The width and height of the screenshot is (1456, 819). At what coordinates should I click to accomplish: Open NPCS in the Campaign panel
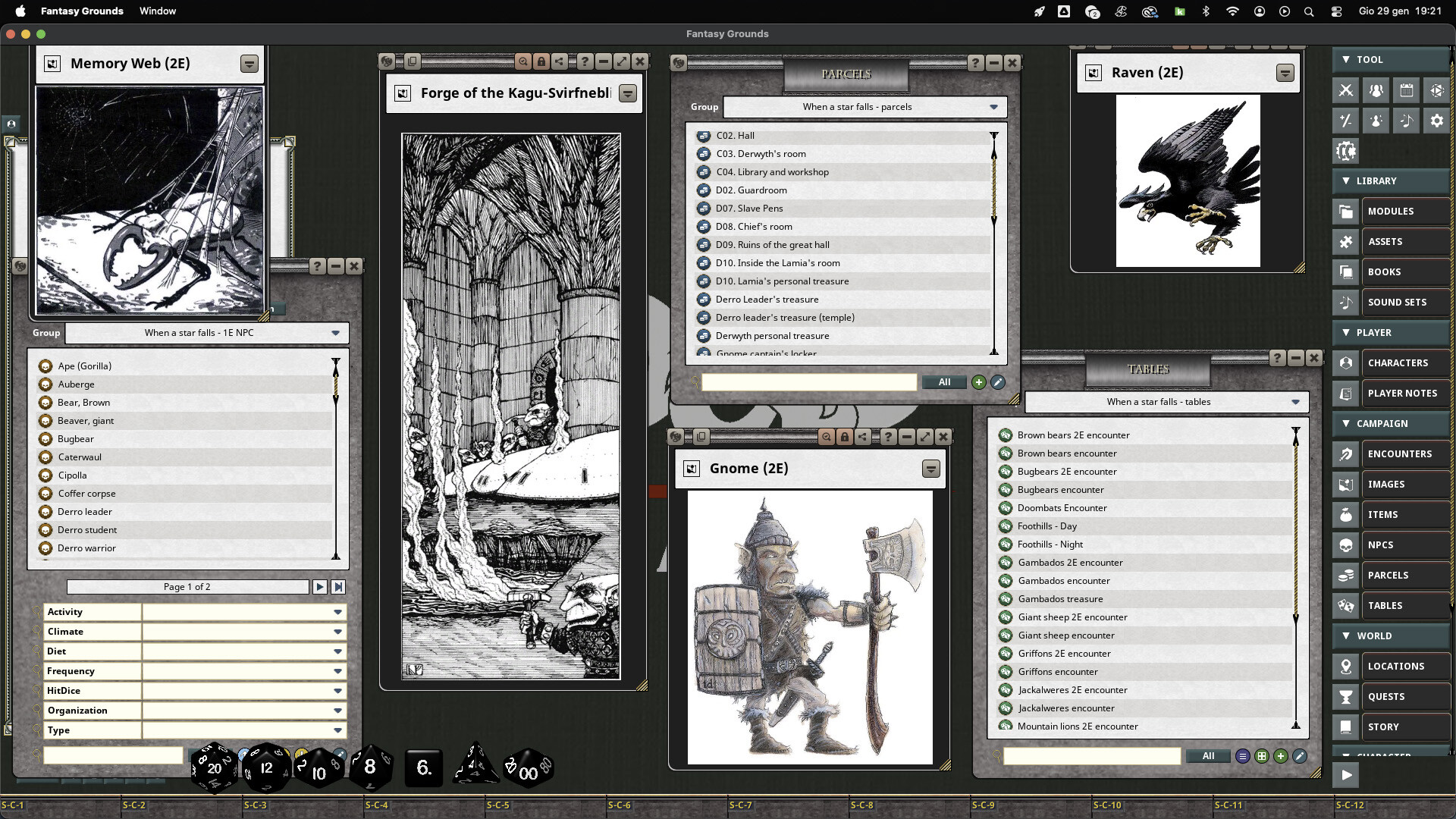coord(1404,544)
